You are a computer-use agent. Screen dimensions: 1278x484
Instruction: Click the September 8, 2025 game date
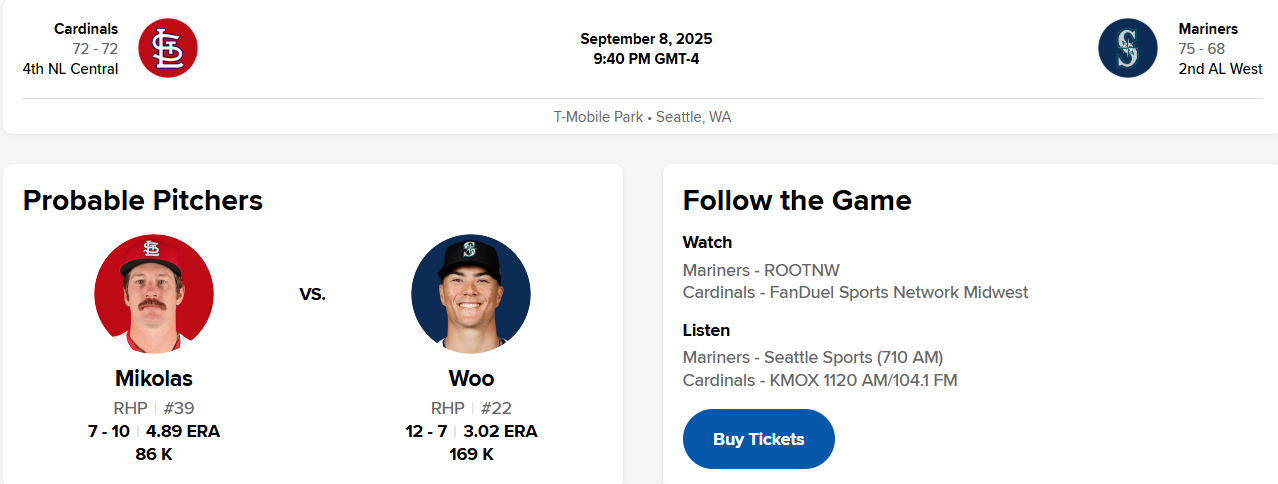point(646,39)
